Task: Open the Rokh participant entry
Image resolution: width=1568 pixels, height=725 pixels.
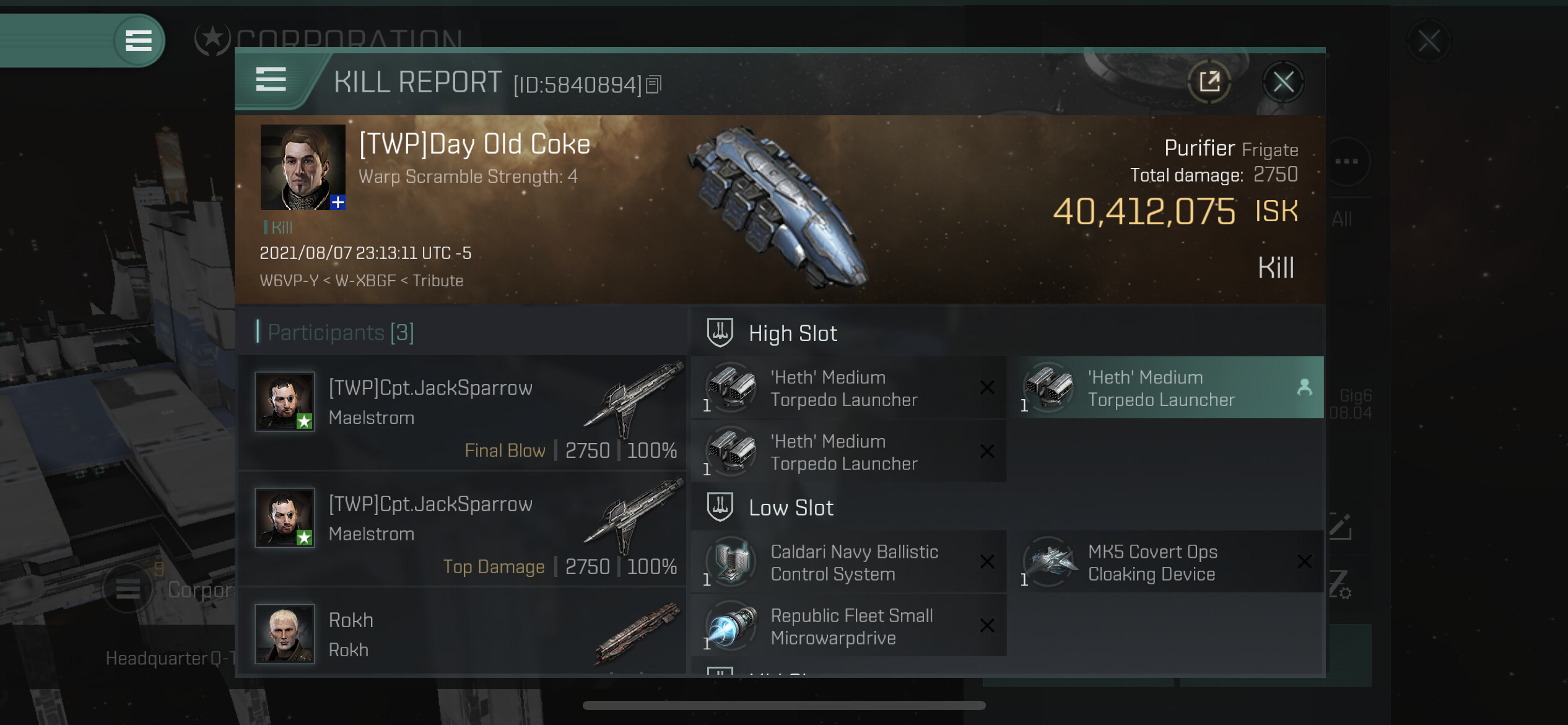Action: coord(462,632)
